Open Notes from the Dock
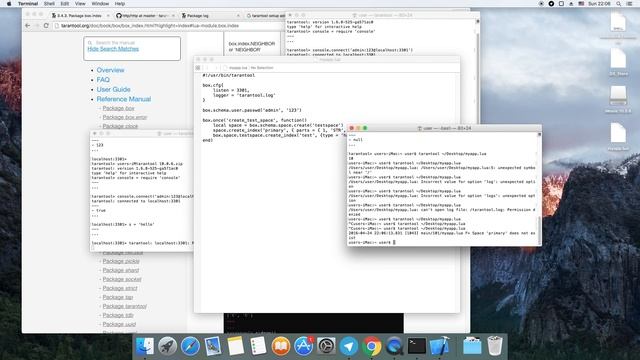The width and height of the screenshot is (640, 360). pyautogui.click(x=236, y=346)
